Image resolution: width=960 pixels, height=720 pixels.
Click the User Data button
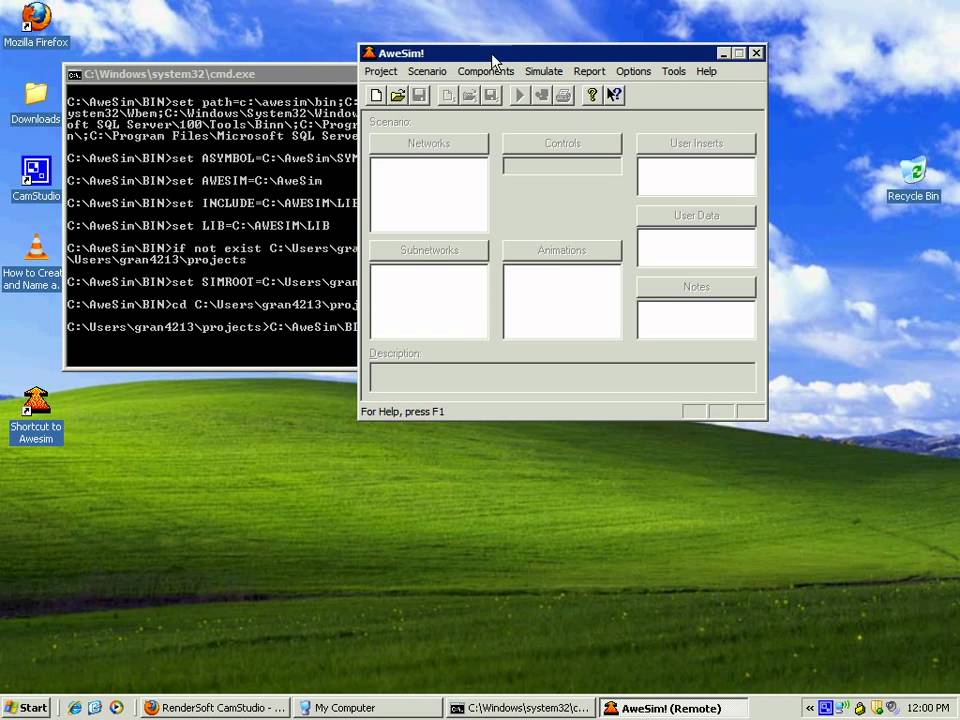pos(696,216)
